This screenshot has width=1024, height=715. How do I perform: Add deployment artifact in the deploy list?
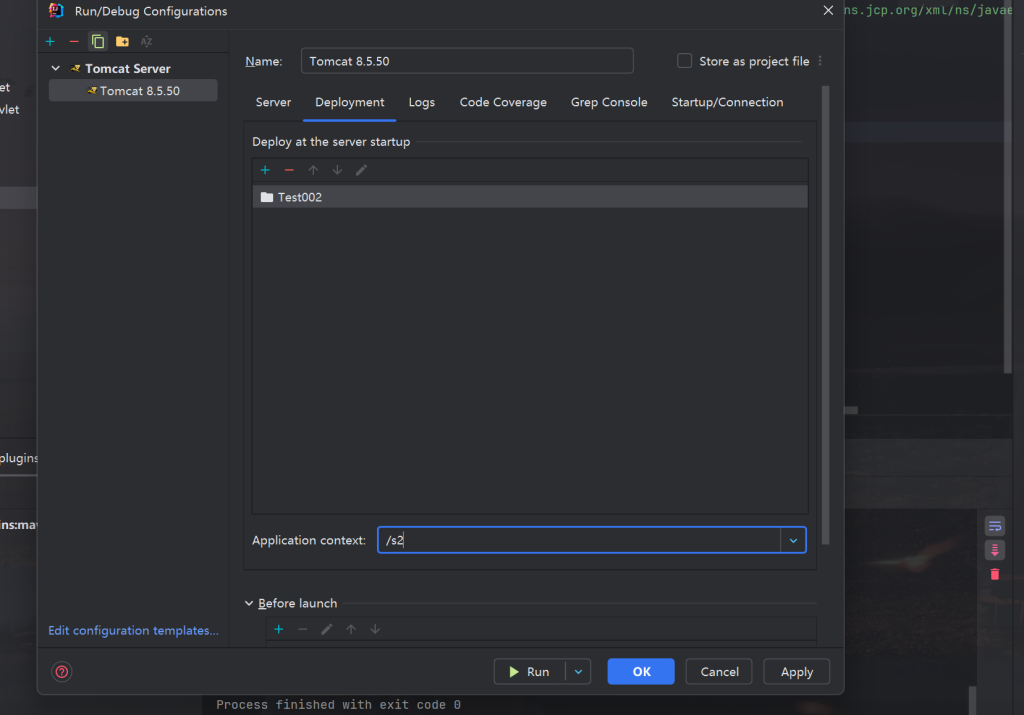point(265,170)
